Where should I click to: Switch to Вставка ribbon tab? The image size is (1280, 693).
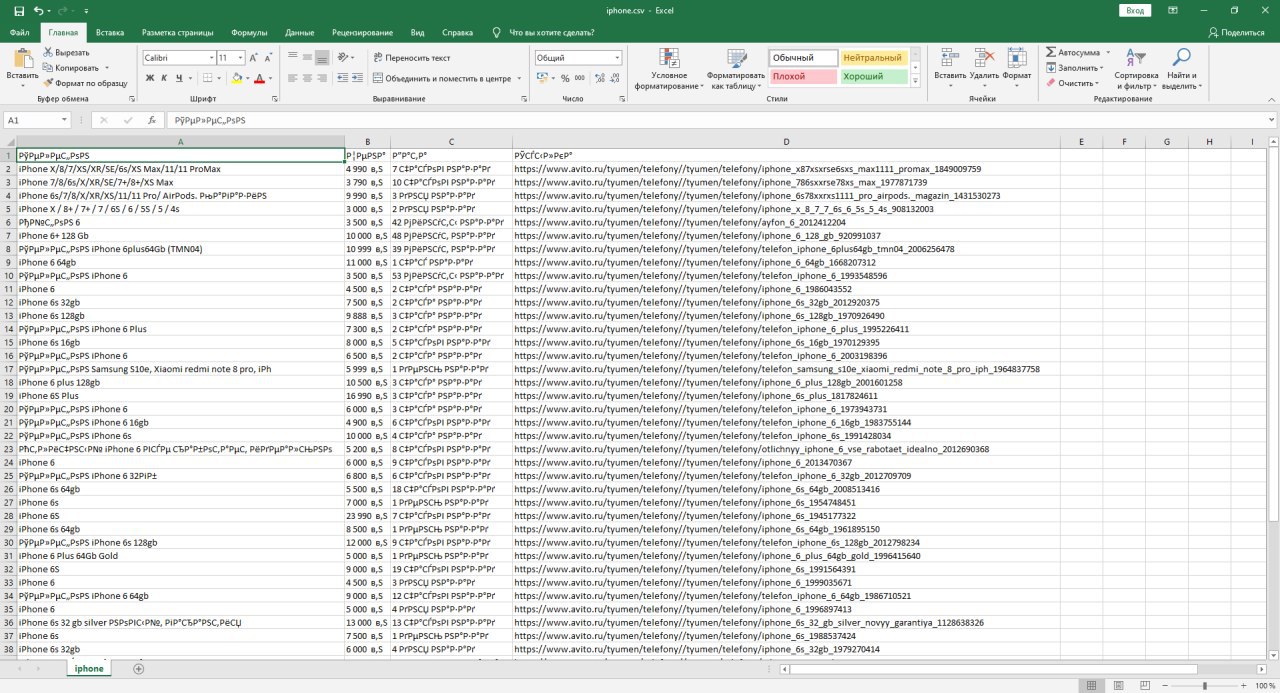coord(110,32)
